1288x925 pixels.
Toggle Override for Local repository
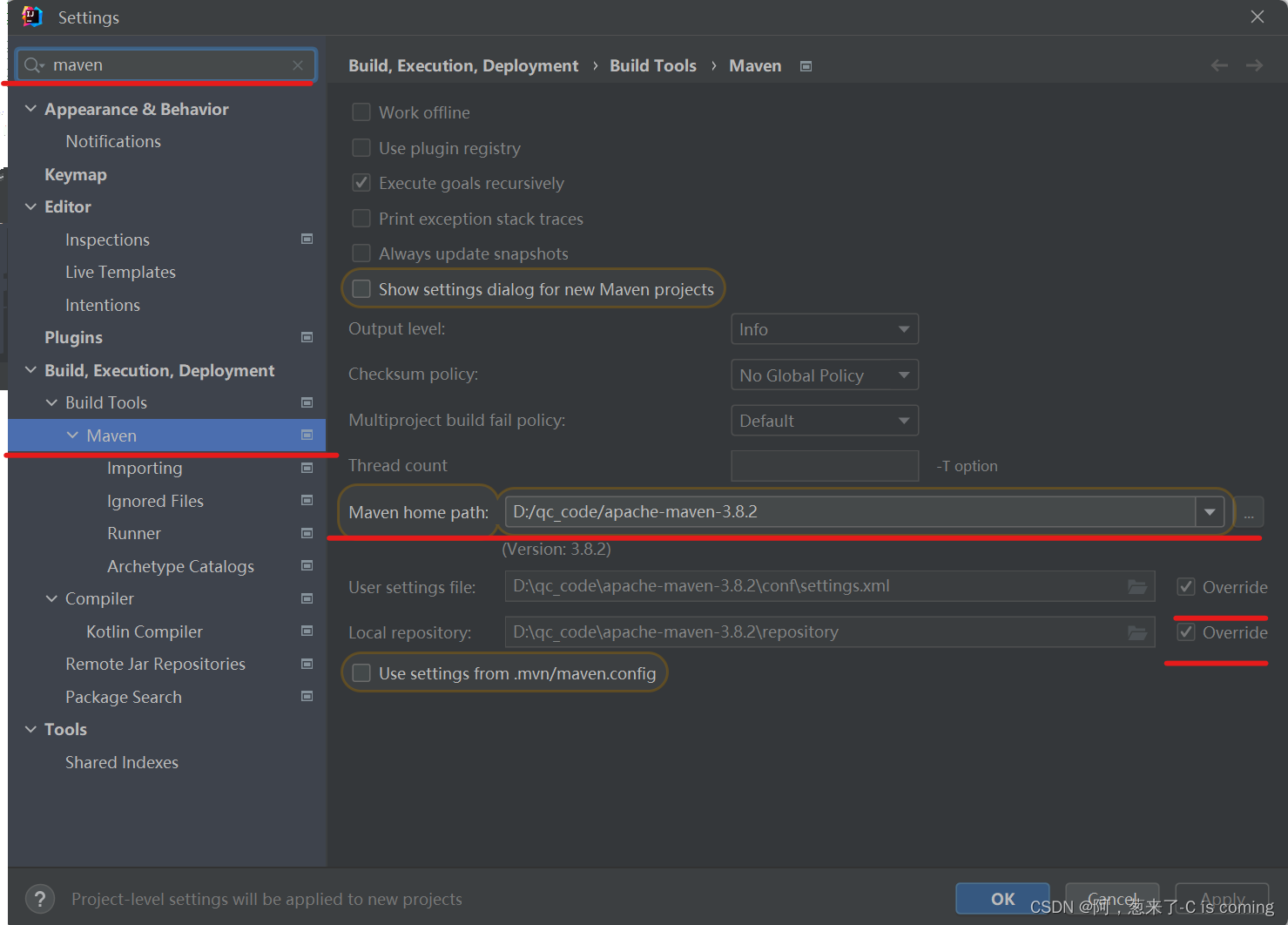tap(1186, 632)
